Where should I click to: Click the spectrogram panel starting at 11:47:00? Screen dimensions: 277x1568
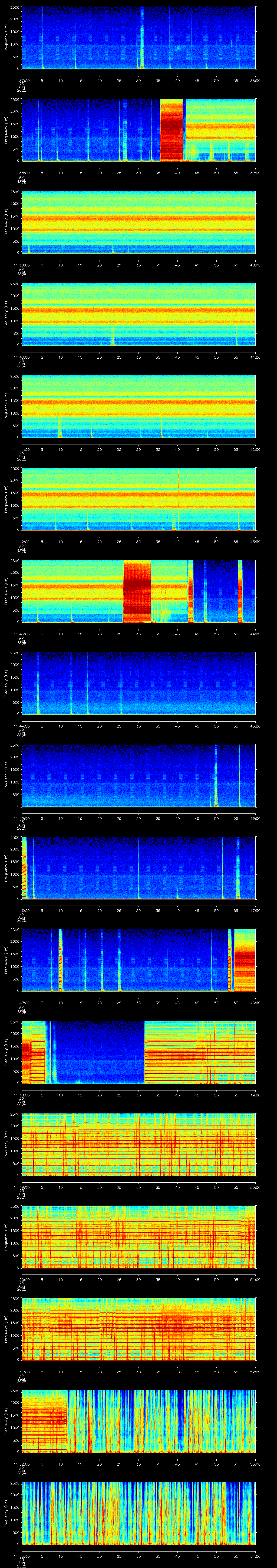(x=138, y=960)
